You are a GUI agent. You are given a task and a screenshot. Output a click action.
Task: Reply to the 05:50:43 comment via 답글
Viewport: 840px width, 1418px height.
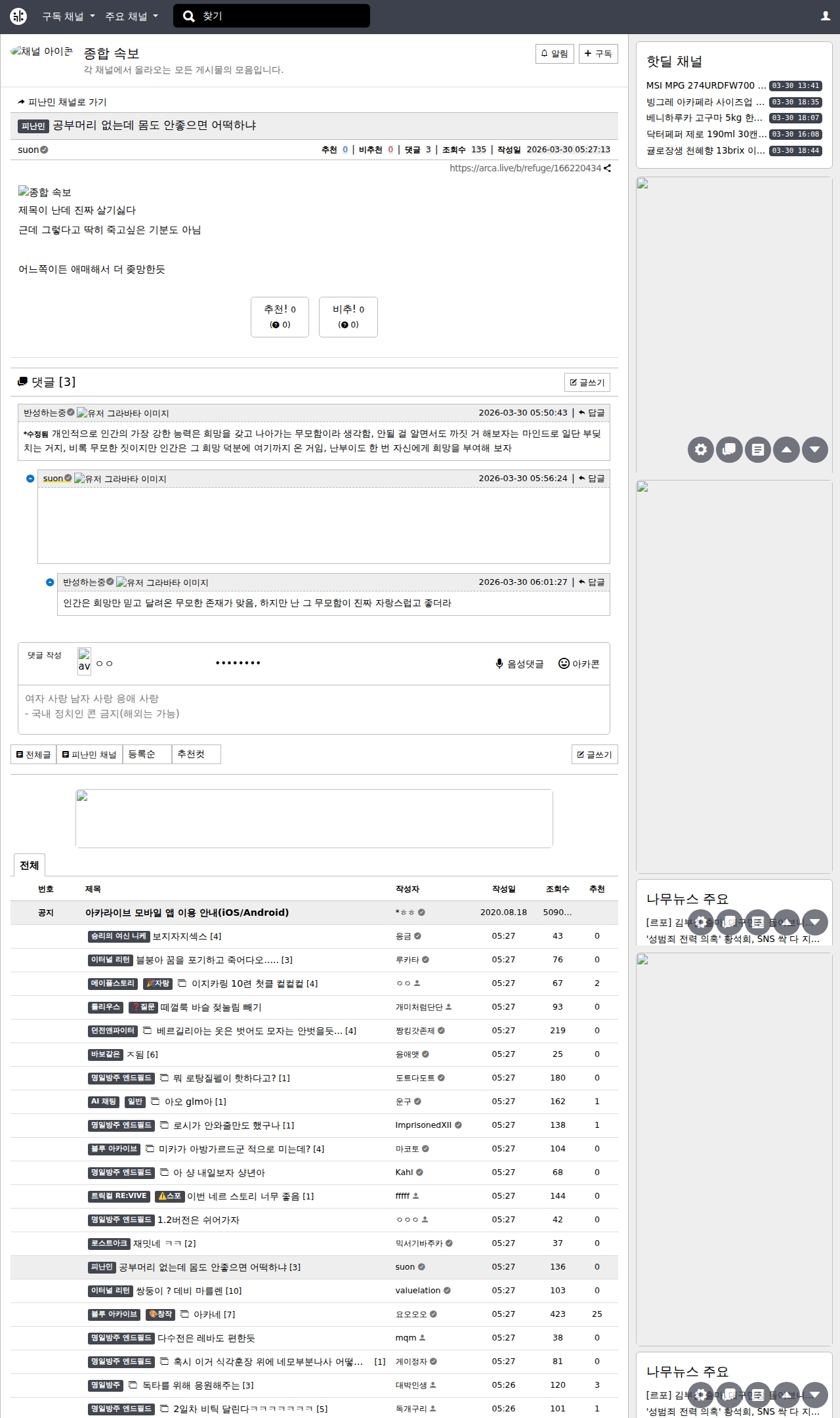(x=592, y=413)
